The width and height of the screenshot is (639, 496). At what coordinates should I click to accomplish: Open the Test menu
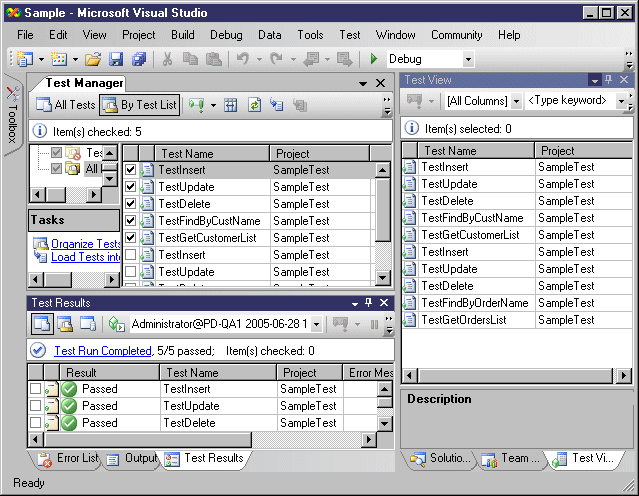click(350, 35)
